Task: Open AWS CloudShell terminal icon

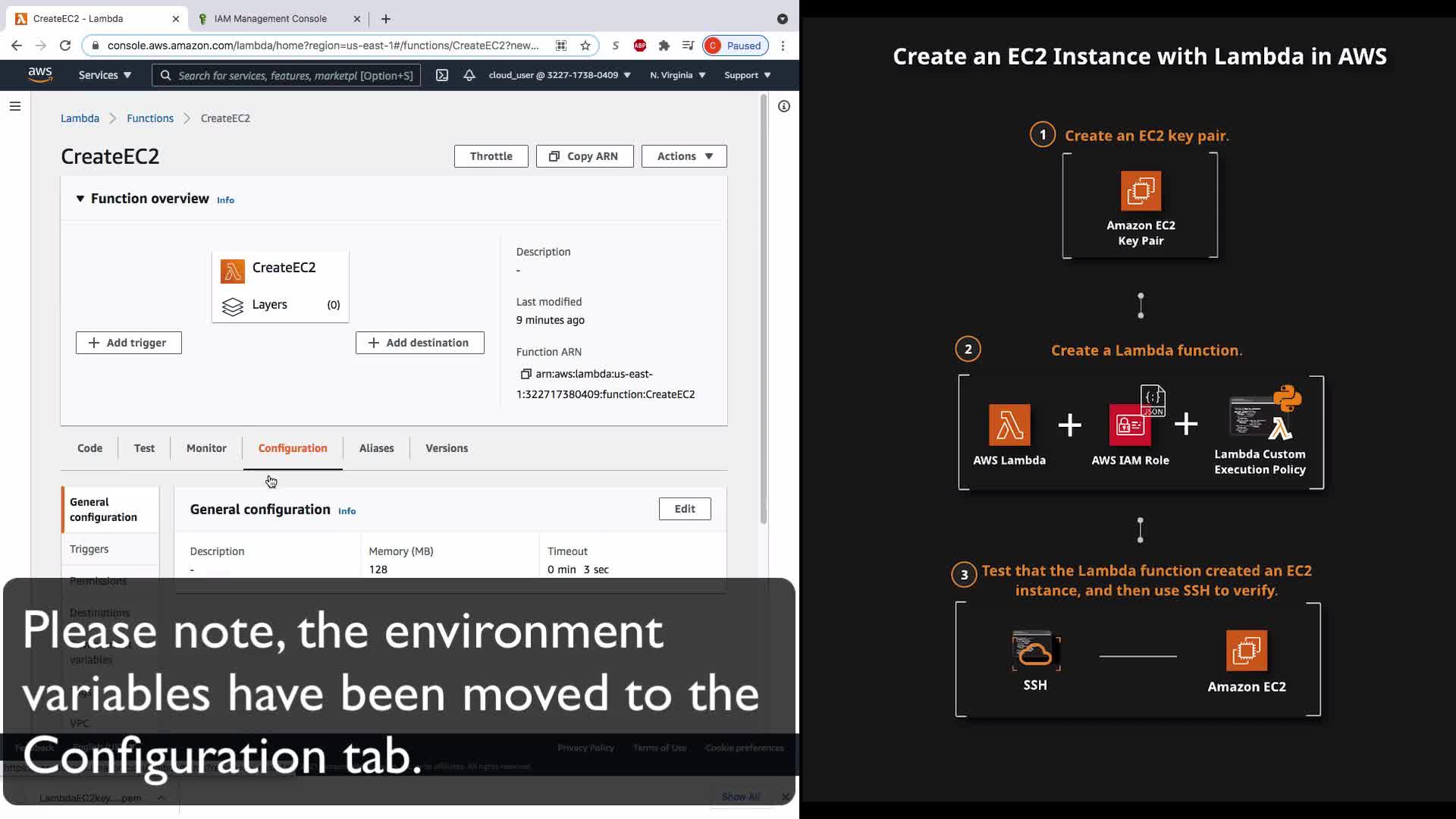Action: click(442, 75)
